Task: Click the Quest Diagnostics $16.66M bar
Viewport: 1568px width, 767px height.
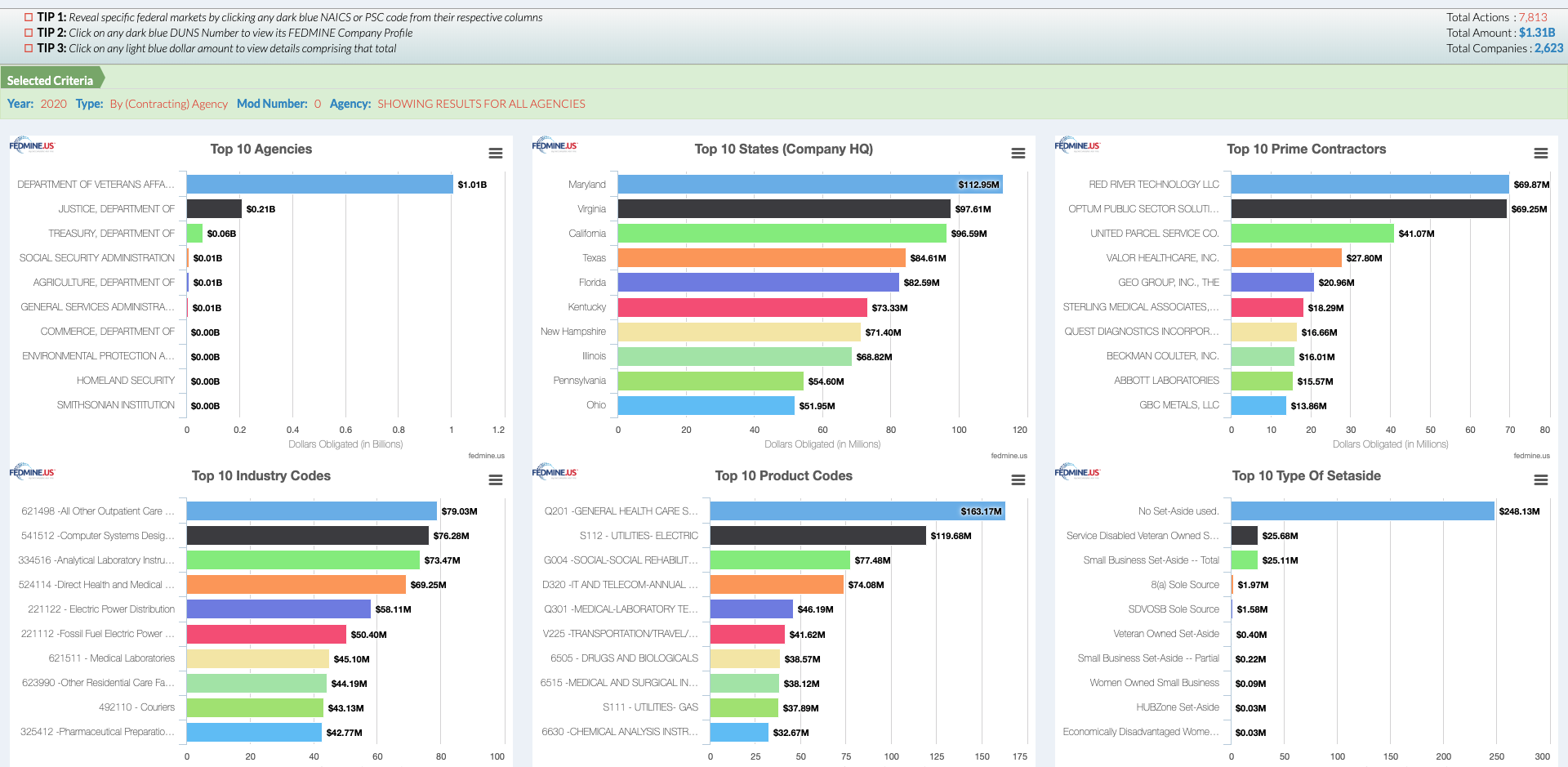Action: coord(1264,332)
